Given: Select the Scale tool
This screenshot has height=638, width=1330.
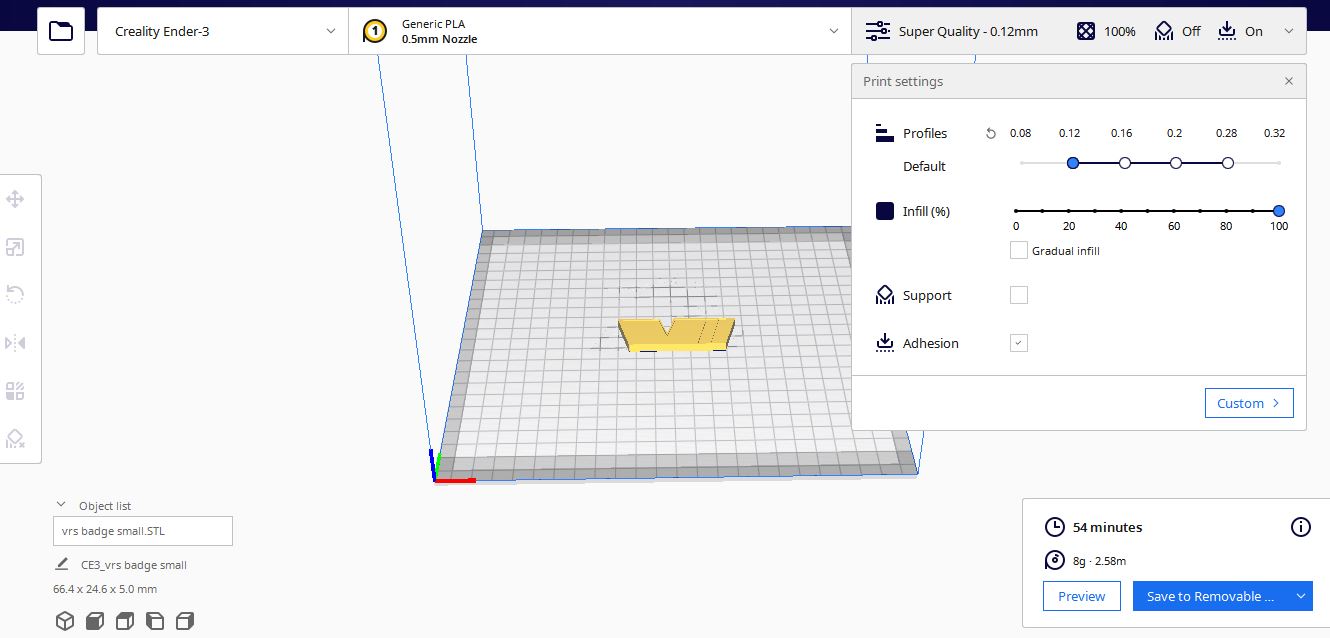Looking at the screenshot, I should 16,246.
